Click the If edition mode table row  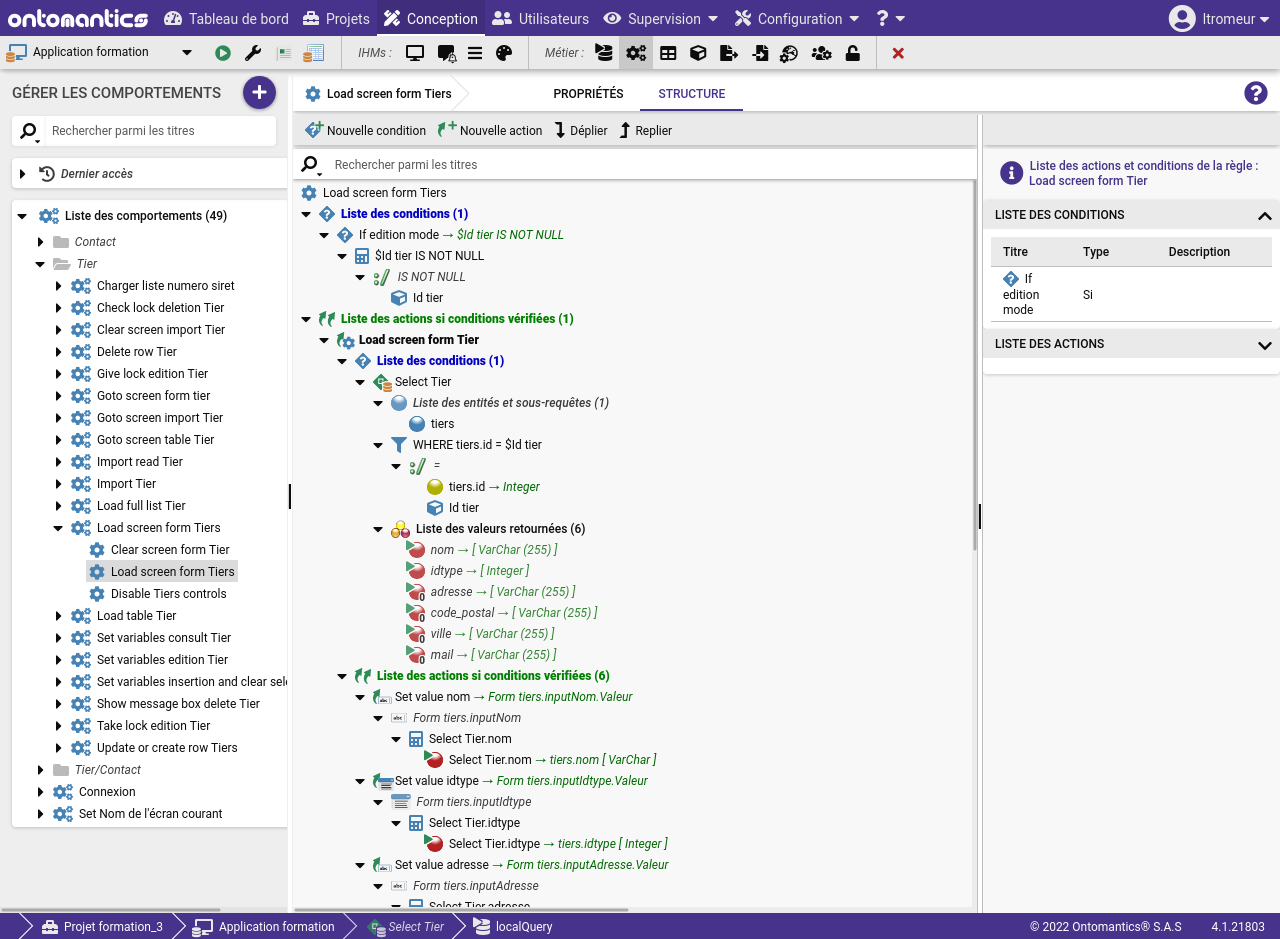[x=1131, y=294]
